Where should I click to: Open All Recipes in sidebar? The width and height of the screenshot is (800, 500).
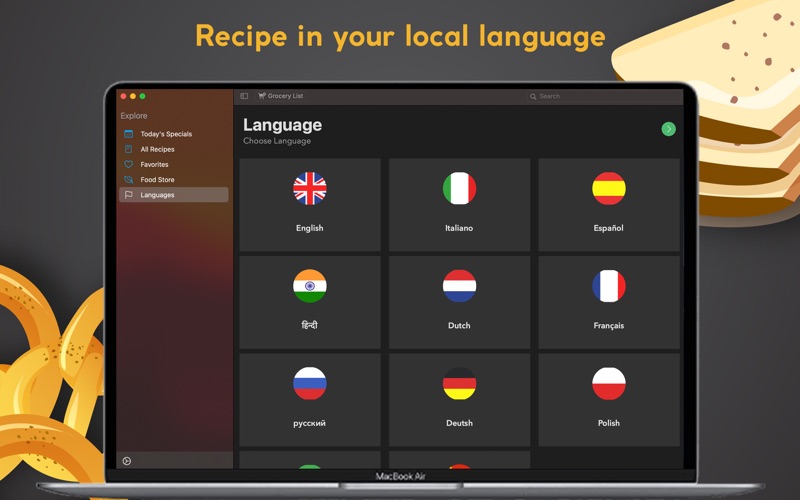tap(173, 149)
